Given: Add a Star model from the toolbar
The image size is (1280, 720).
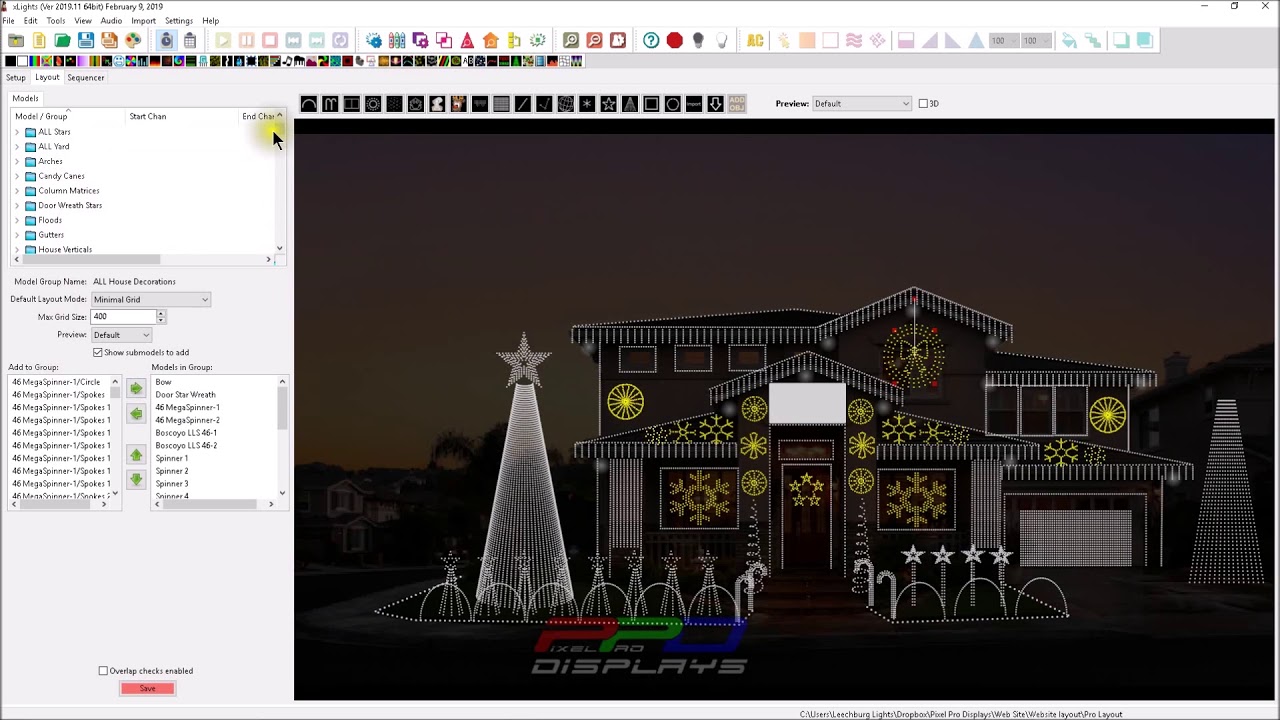Looking at the screenshot, I should click(x=608, y=104).
